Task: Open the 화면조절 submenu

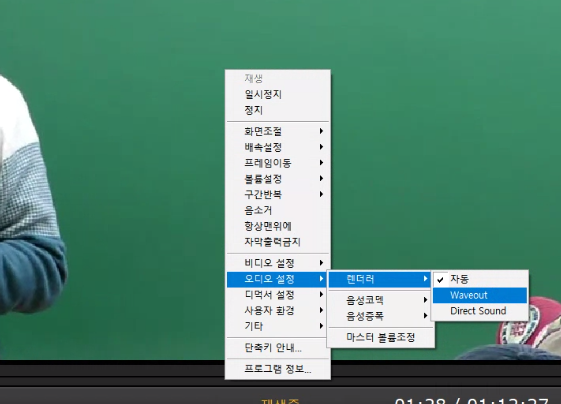Action: click(x=277, y=131)
